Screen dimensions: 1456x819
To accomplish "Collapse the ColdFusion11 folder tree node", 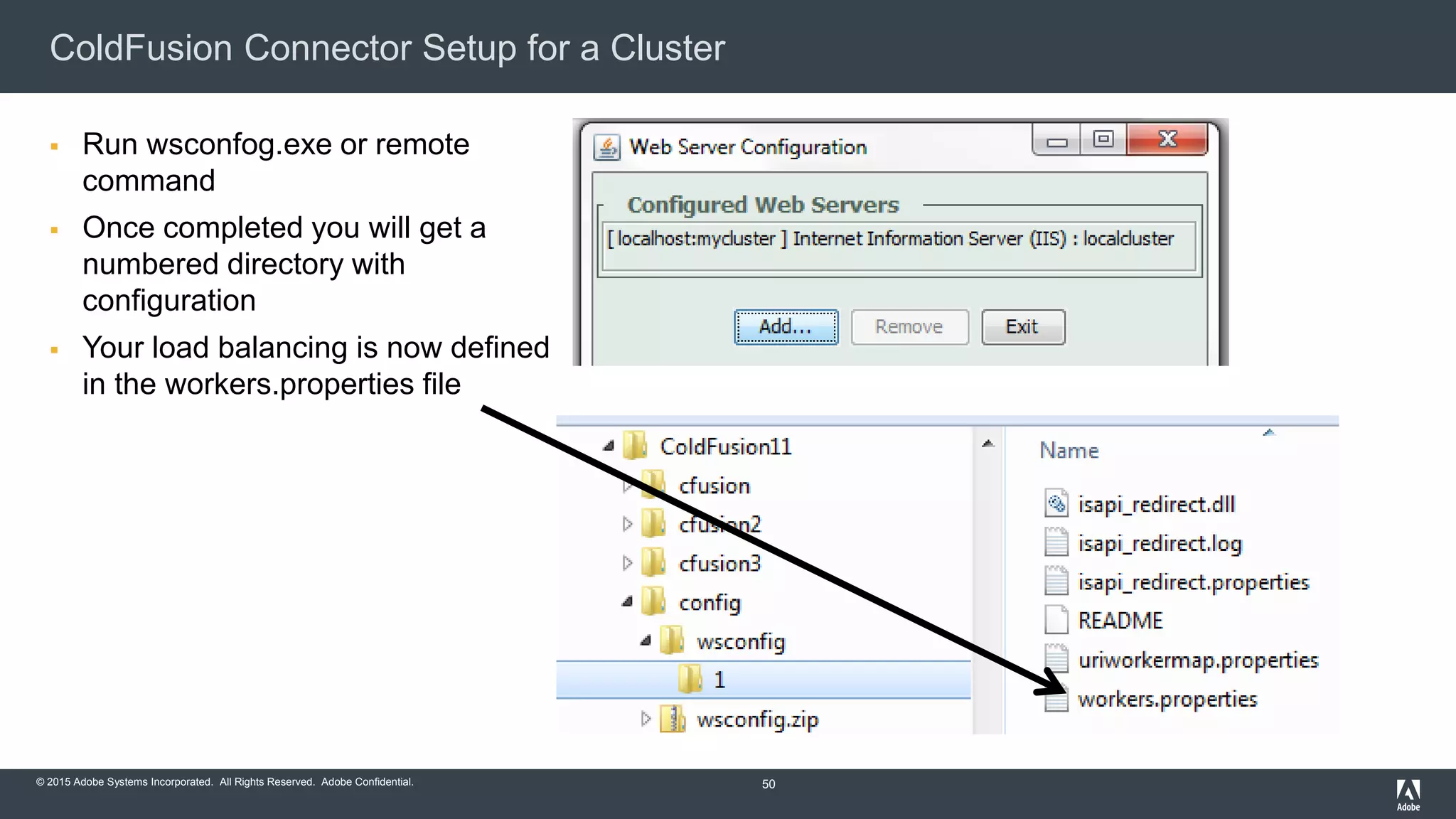I will (x=608, y=446).
